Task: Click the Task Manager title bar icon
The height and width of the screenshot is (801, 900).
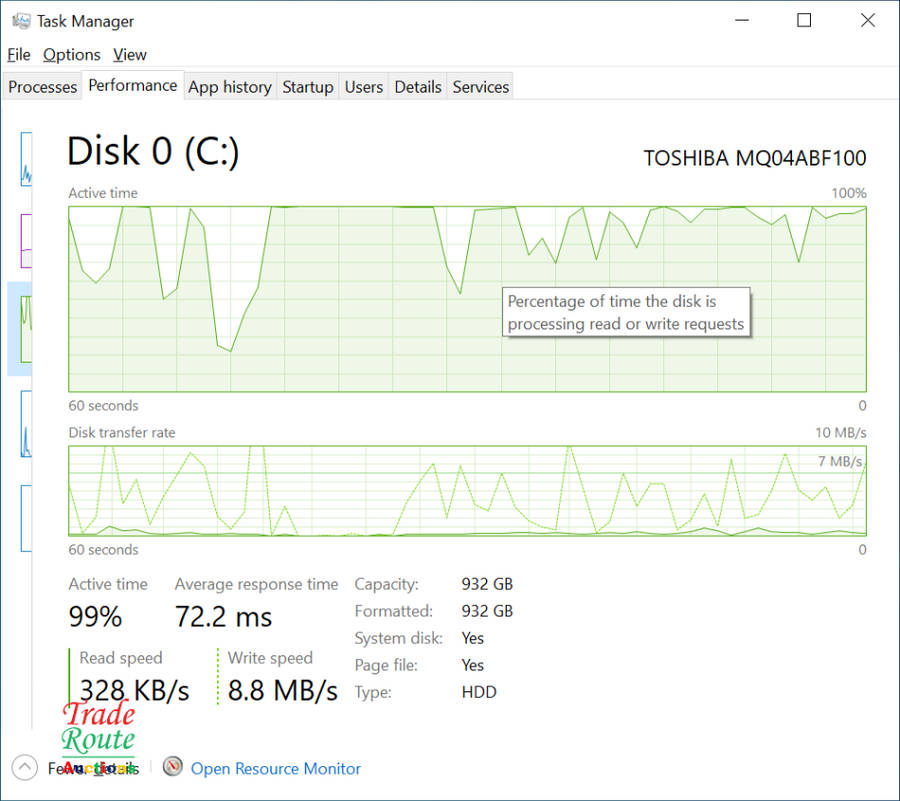Action: pyautogui.click(x=20, y=21)
